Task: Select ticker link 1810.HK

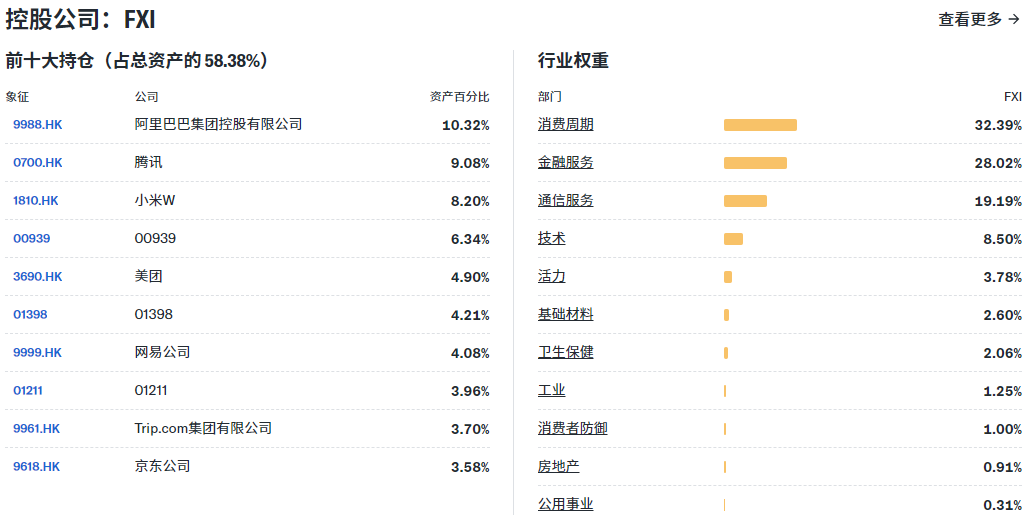Action: (x=35, y=201)
